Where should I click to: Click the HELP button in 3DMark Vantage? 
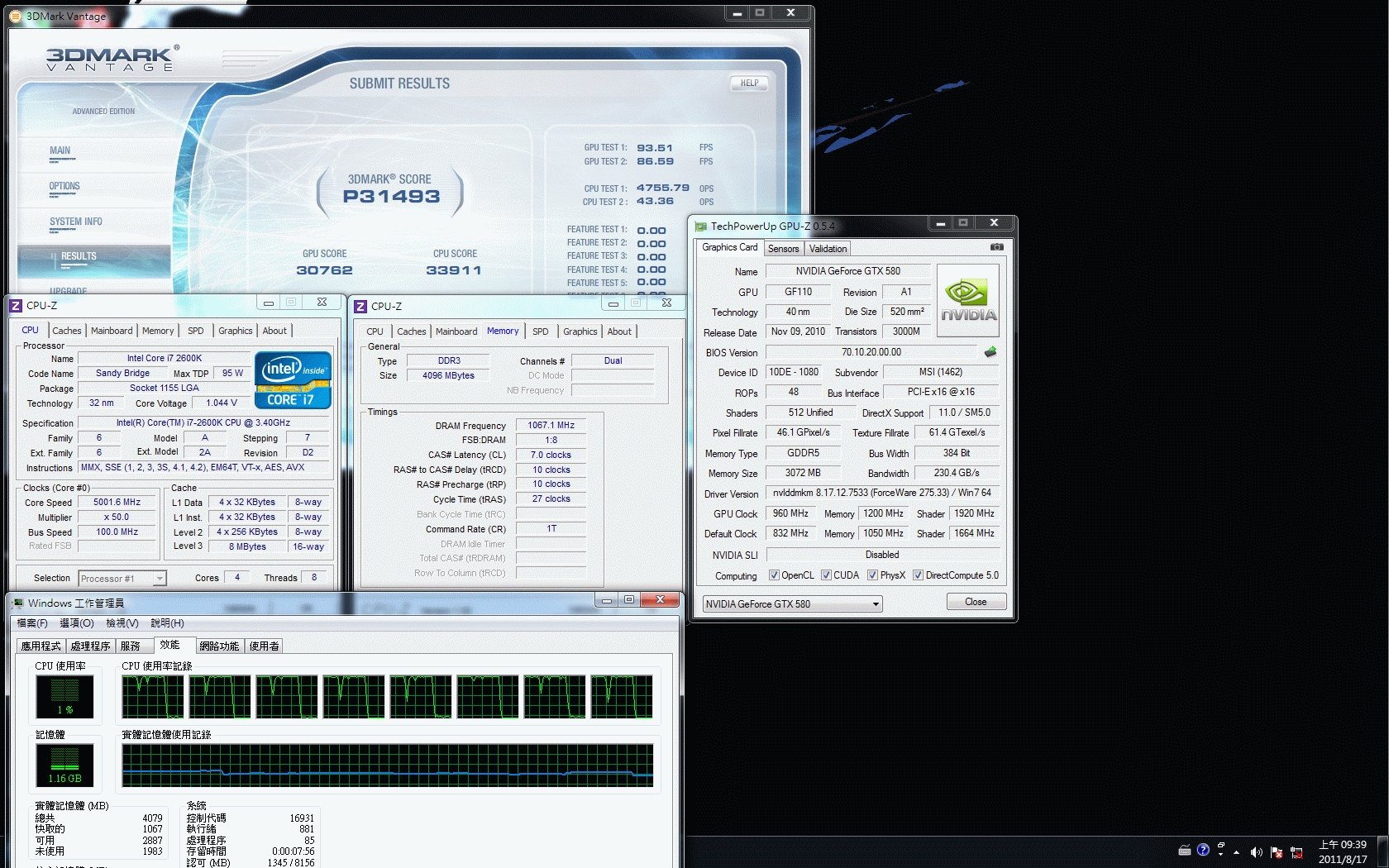point(750,83)
